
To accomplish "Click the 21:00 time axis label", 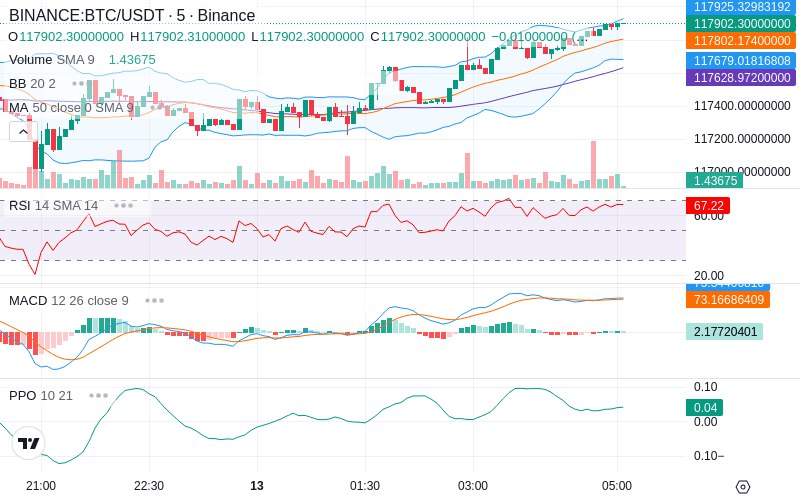I will pyautogui.click(x=41, y=486).
